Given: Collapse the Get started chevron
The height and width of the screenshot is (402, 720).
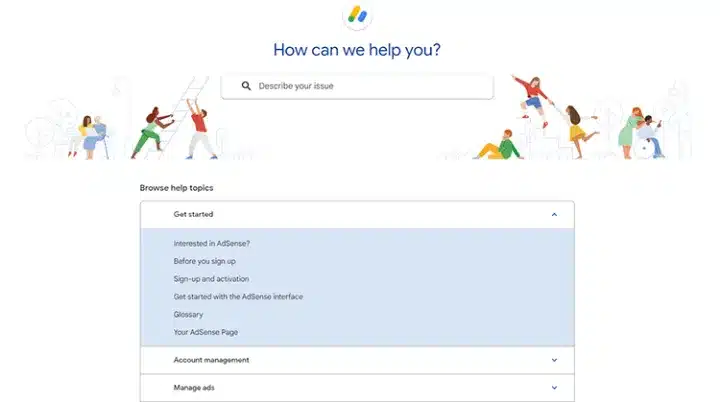Looking at the screenshot, I should pos(554,214).
